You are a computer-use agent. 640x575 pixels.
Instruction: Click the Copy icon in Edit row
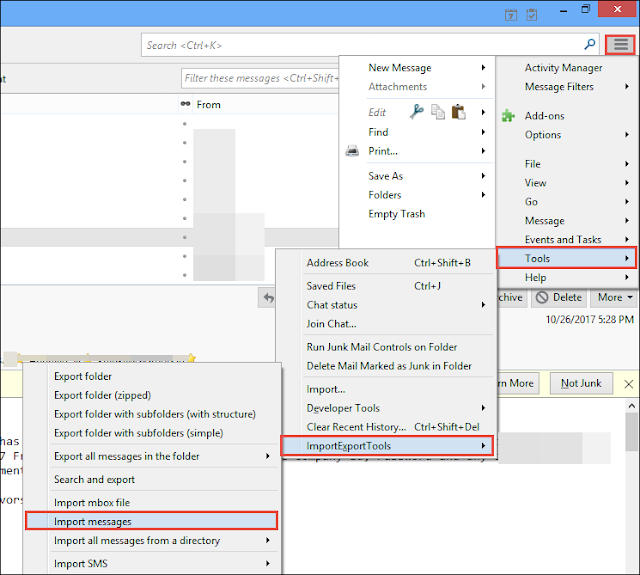tap(438, 112)
